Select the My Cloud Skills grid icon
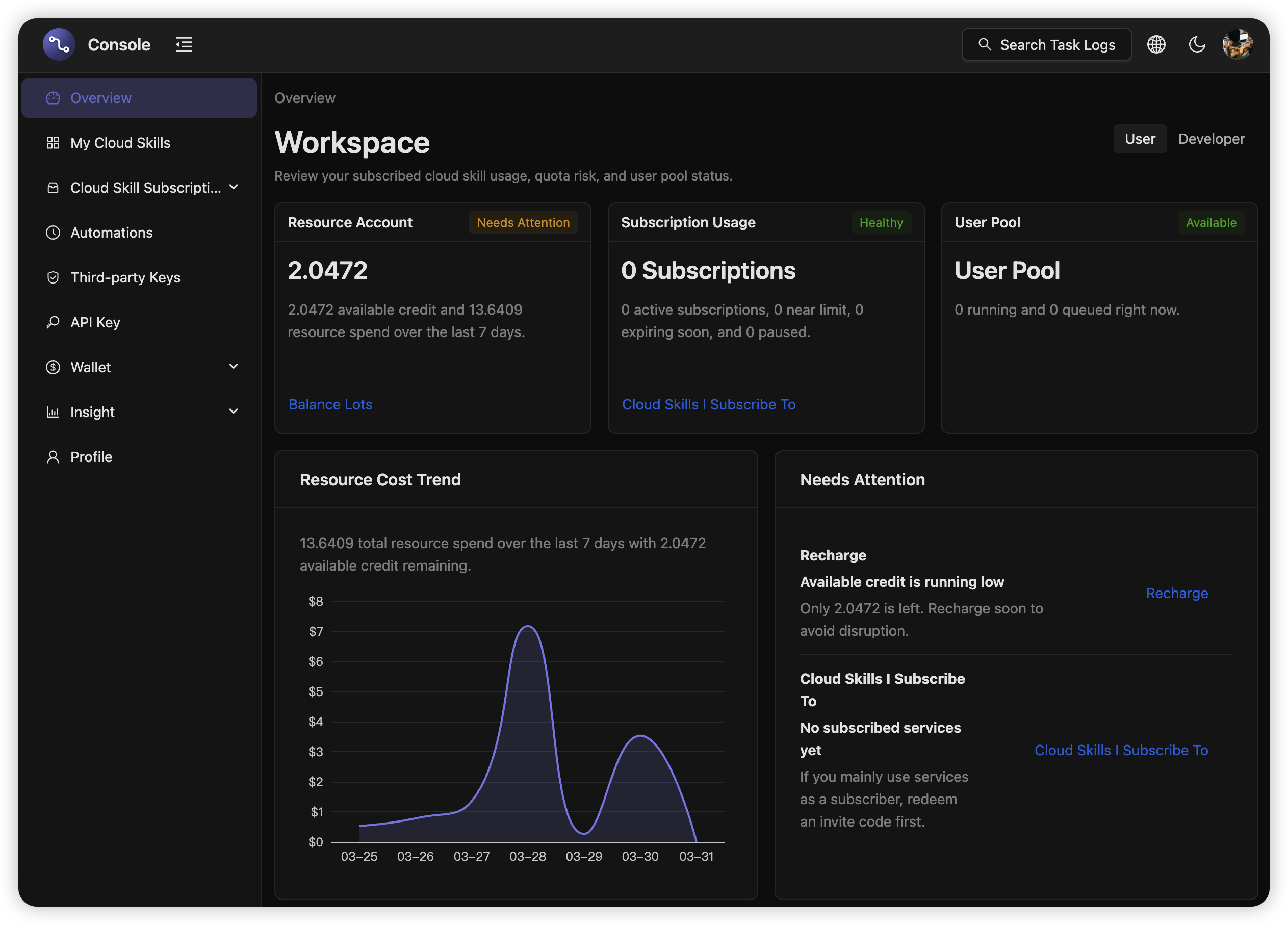This screenshot has width=1288, height=925. pos(53,143)
